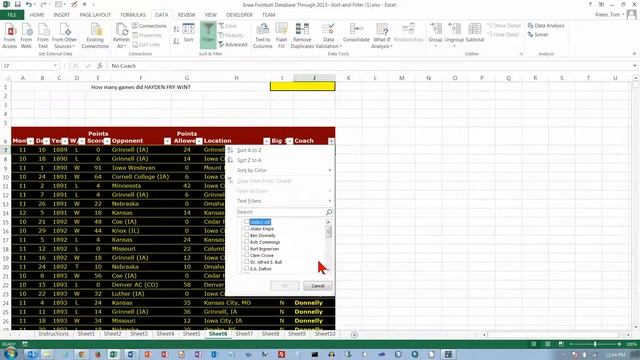Click Remove Duplicates
Screen dimensions: 640x360
coord(302,36)
